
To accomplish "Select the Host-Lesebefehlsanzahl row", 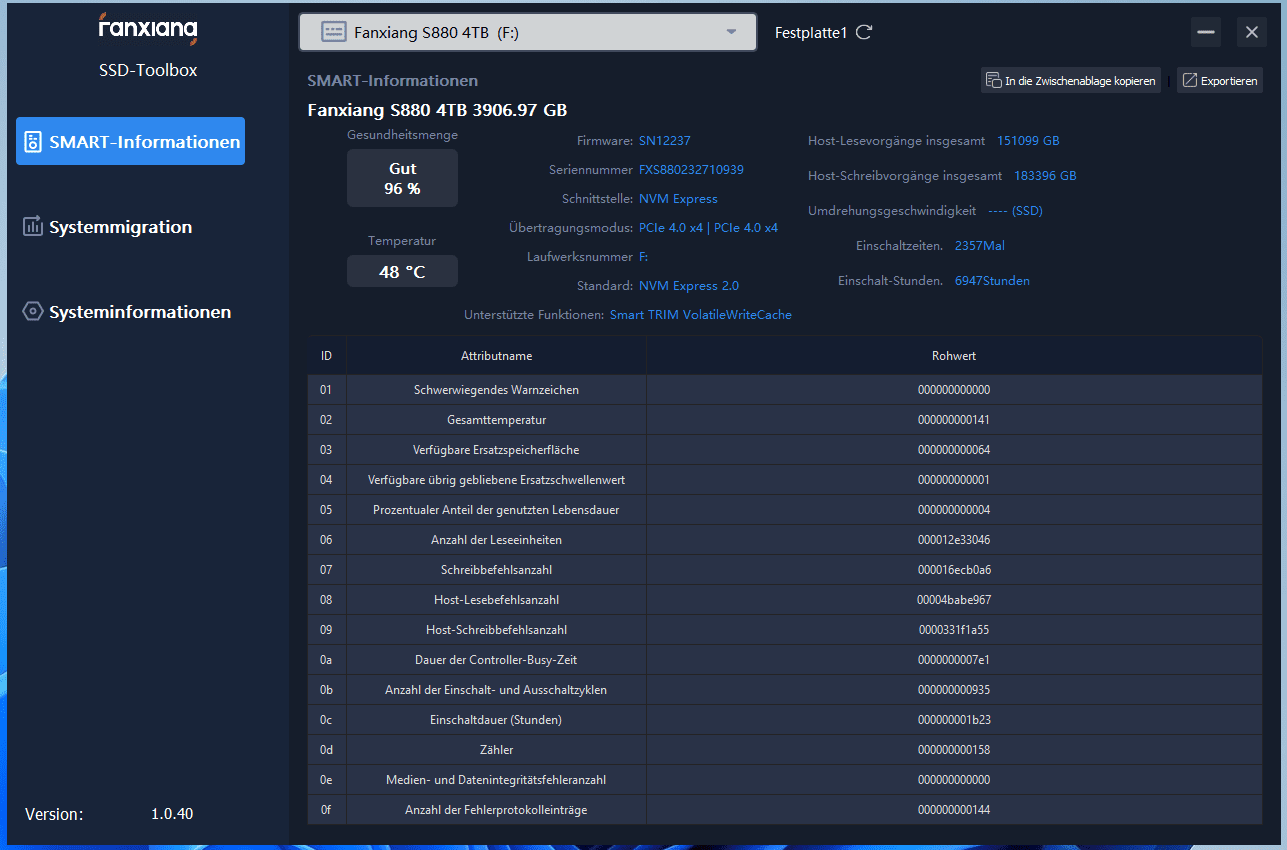I will click(x=785, y=600).
